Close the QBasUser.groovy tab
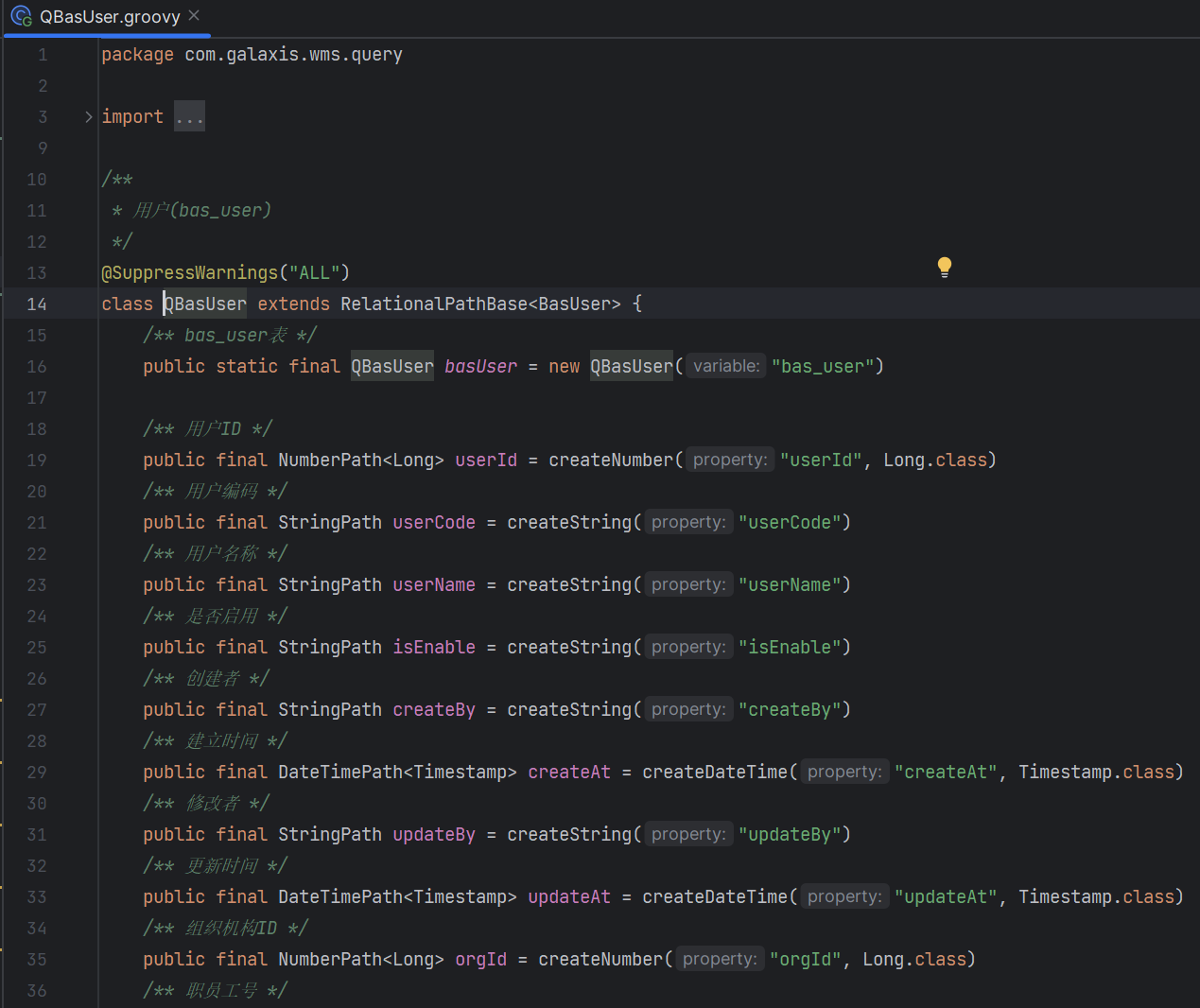Viewport: 1200px width, 1008px height. pyautogui.click(x=194, y=15)
